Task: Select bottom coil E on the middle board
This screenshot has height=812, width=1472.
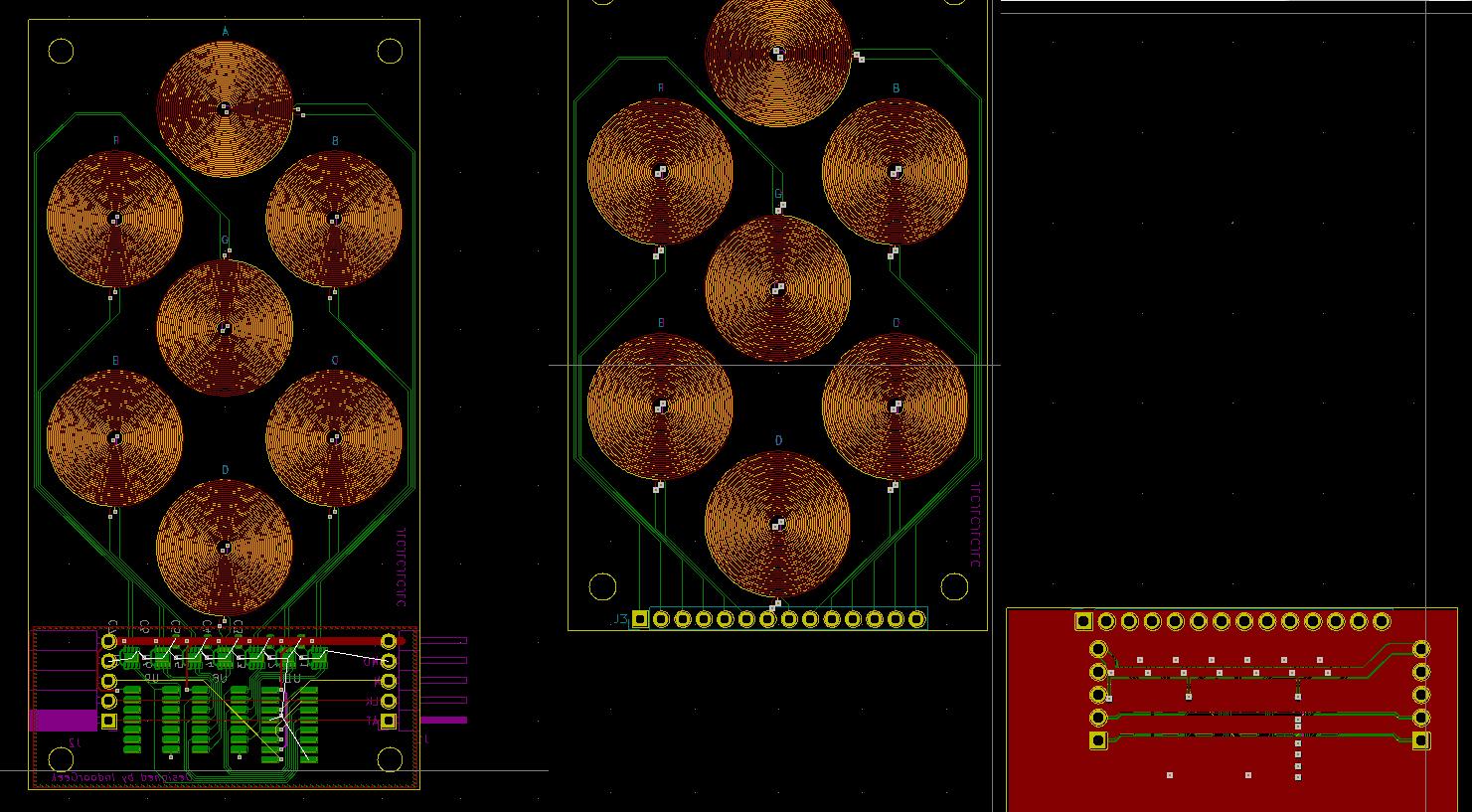Action: pos(659,406)
